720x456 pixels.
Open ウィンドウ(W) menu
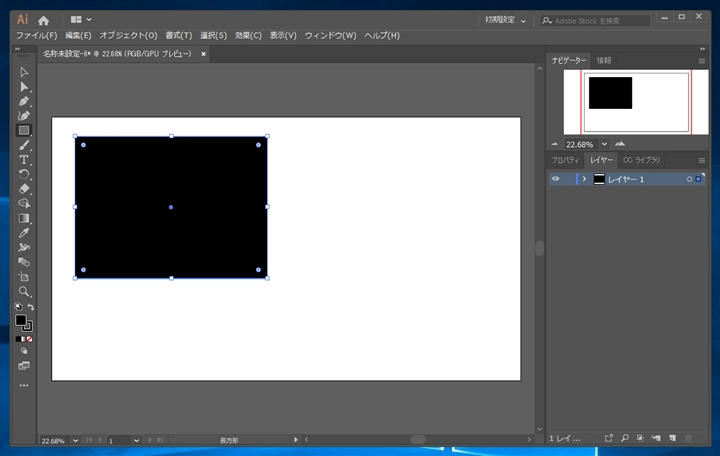[331, 35]
